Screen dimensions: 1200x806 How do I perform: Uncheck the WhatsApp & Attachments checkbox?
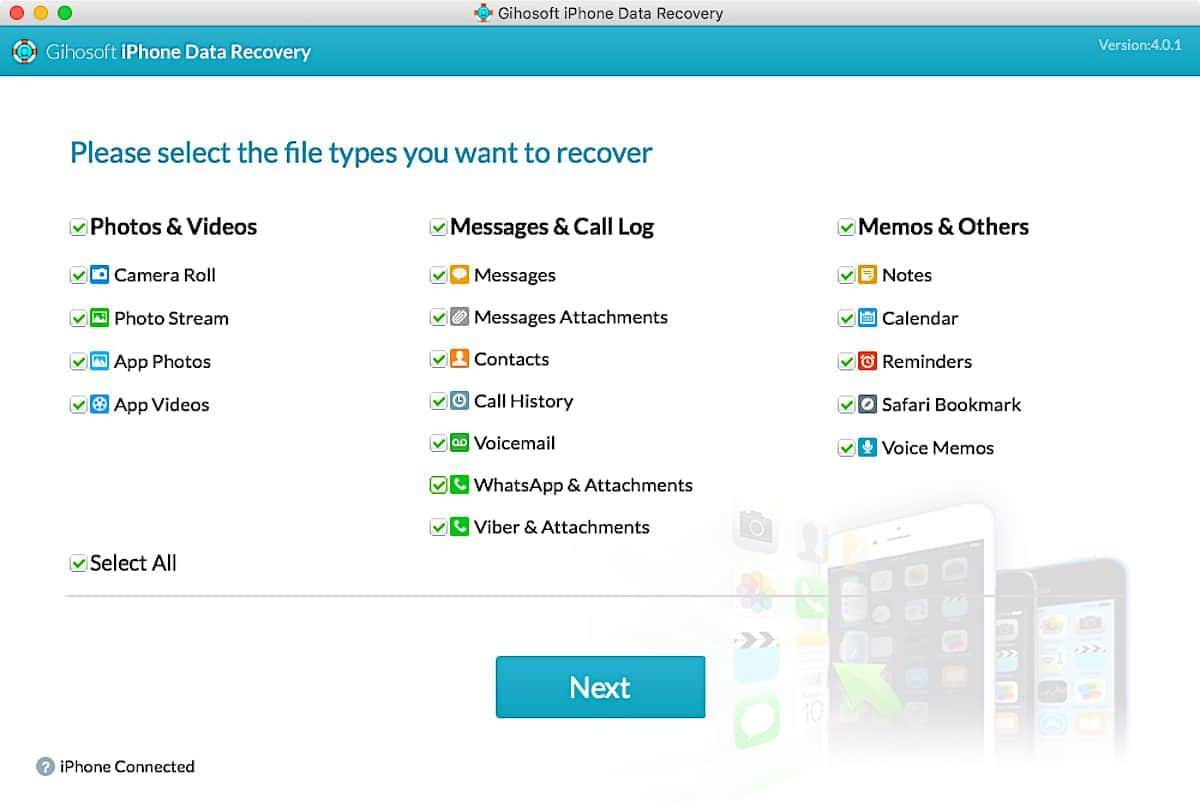(438, 486)
